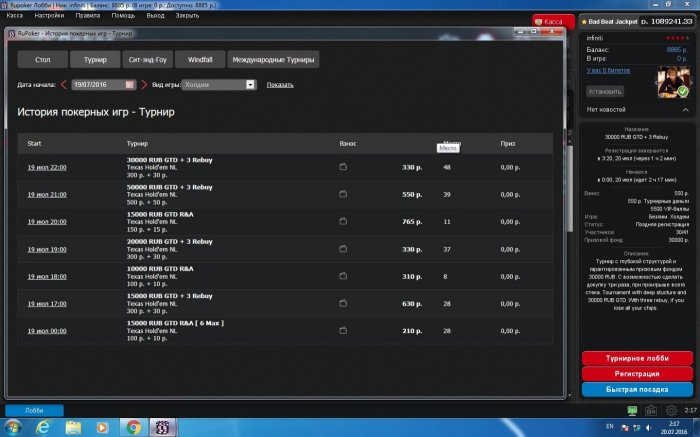Open 19 июл 21:00 tournament link
This screenshot has height=437, width=700.
tap(47, 195)
